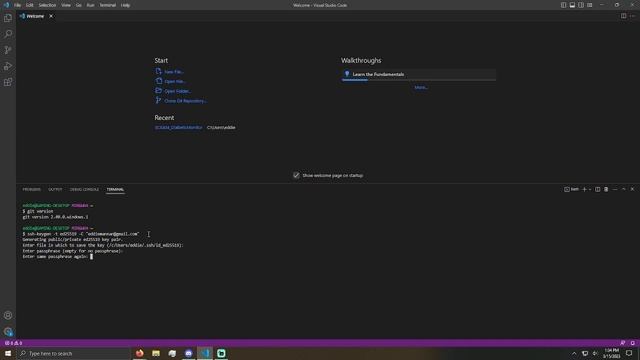
Task: Open the teal app icon in taskbar
Action: pyautogui.click(x=221, y=353)
